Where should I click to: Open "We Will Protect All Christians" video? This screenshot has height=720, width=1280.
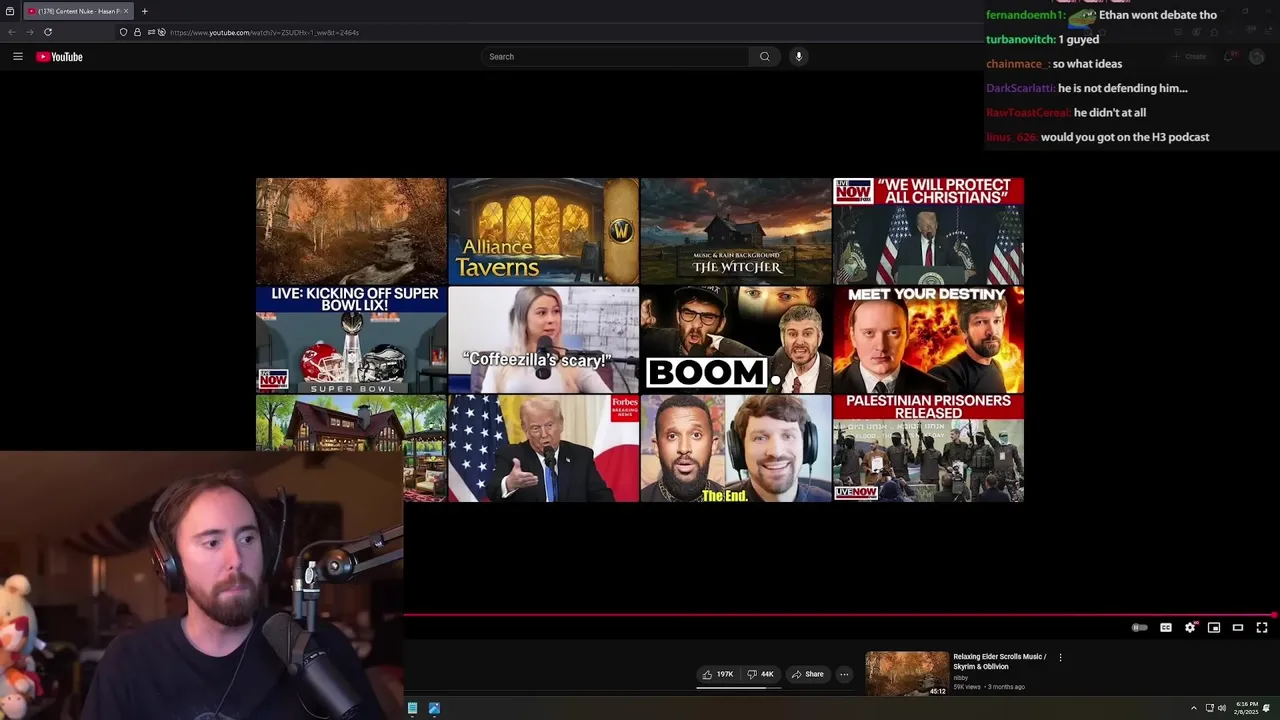click(928, 231)
